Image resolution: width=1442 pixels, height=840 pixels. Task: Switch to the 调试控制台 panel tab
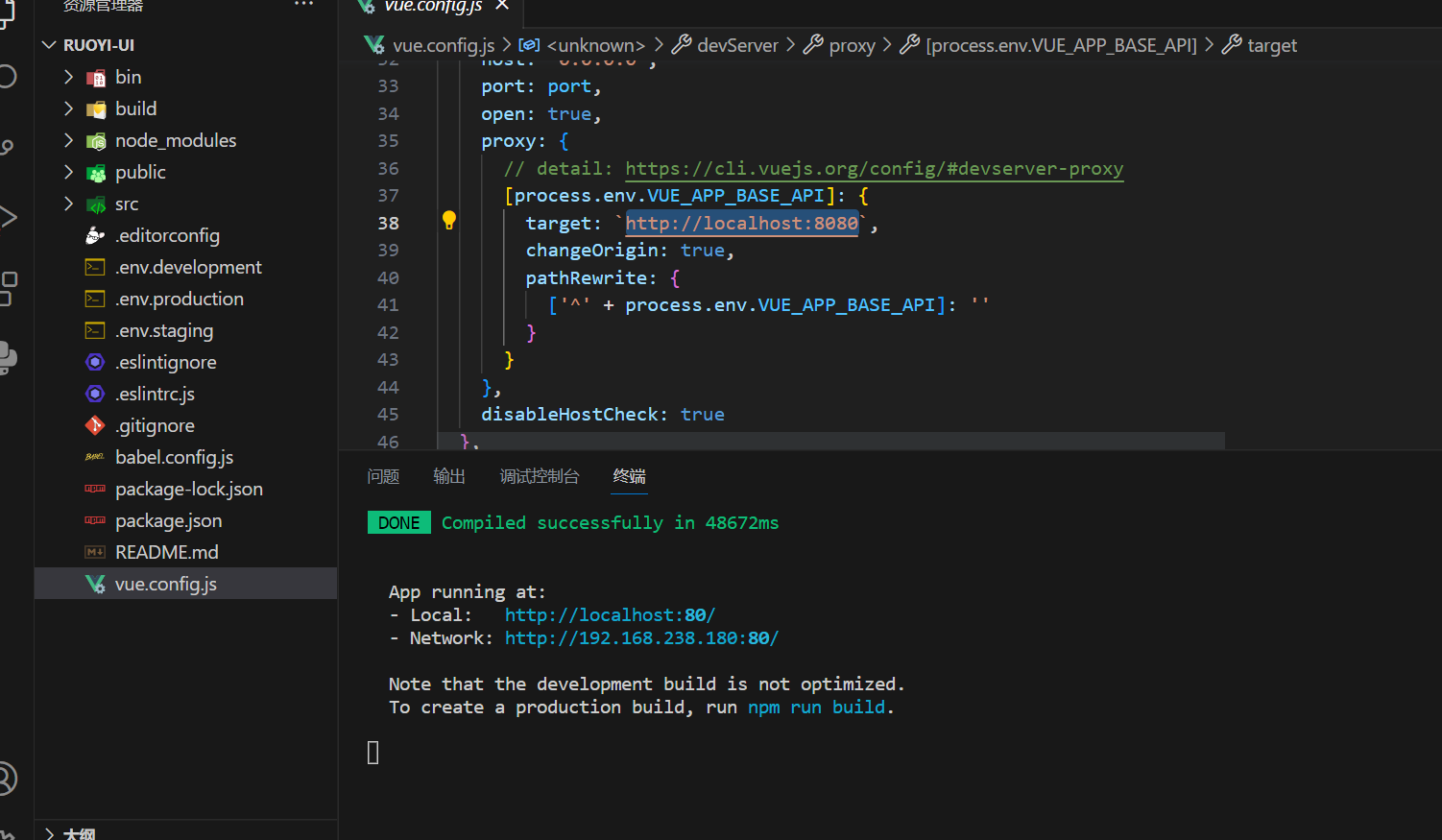540,476
